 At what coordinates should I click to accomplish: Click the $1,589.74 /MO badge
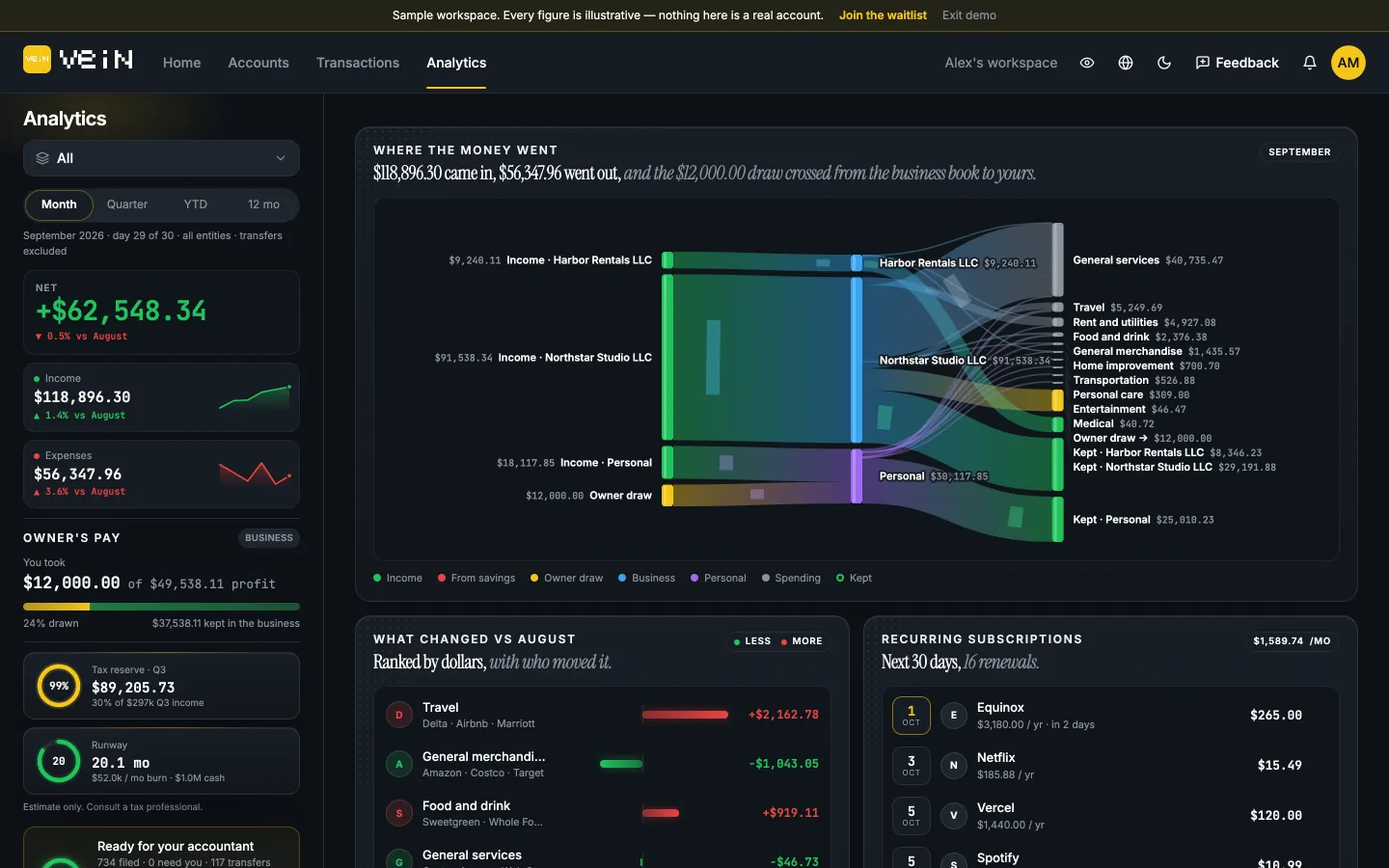click(1292, 640)
